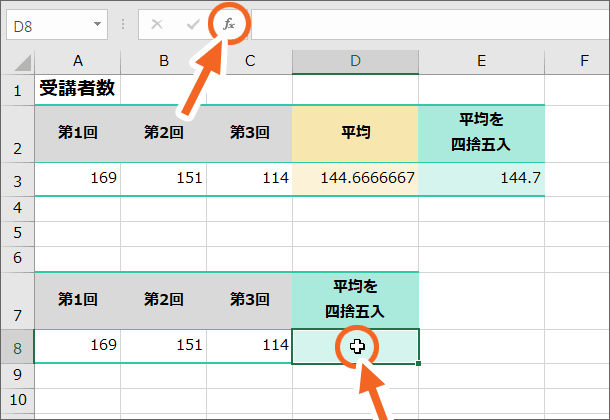Select cell with 151 in row 8
This screenshot has height=420, width=610.
164,346
